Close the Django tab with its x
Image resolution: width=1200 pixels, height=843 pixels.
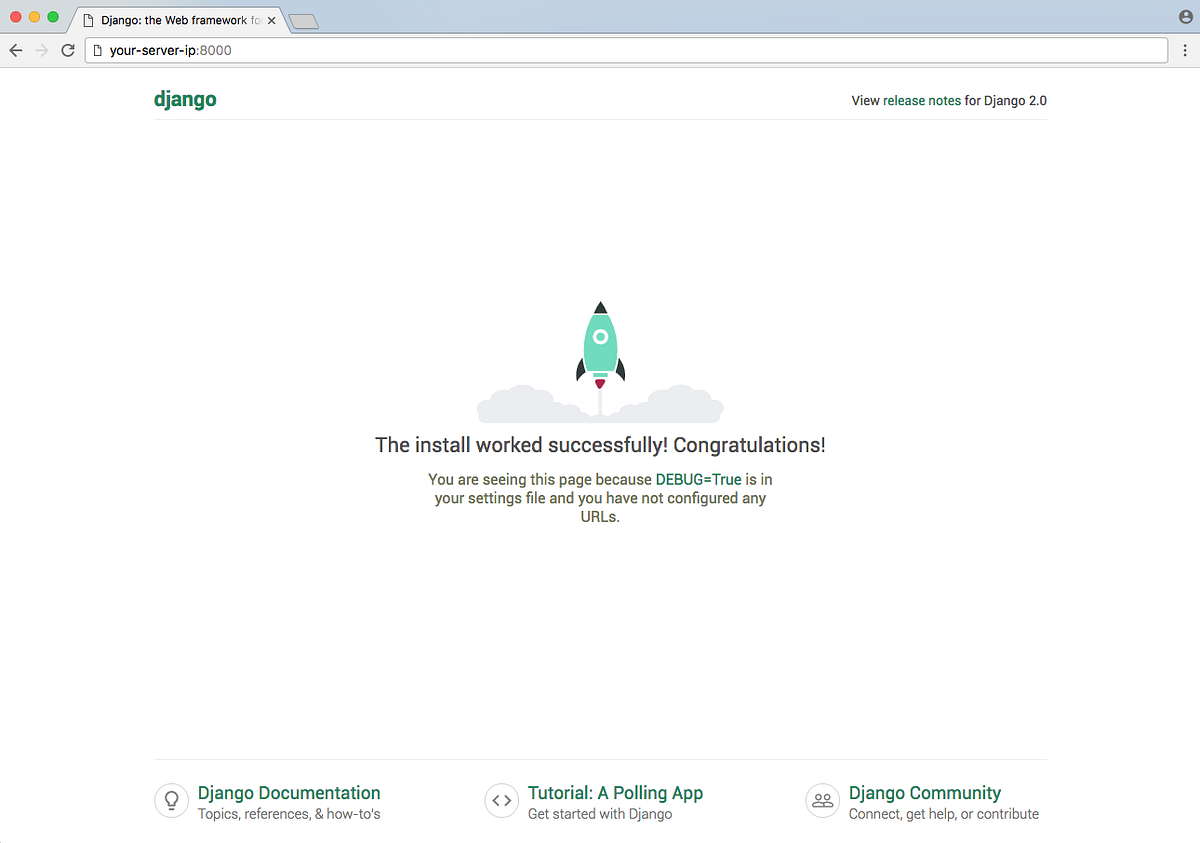click(x=271, y=19)
